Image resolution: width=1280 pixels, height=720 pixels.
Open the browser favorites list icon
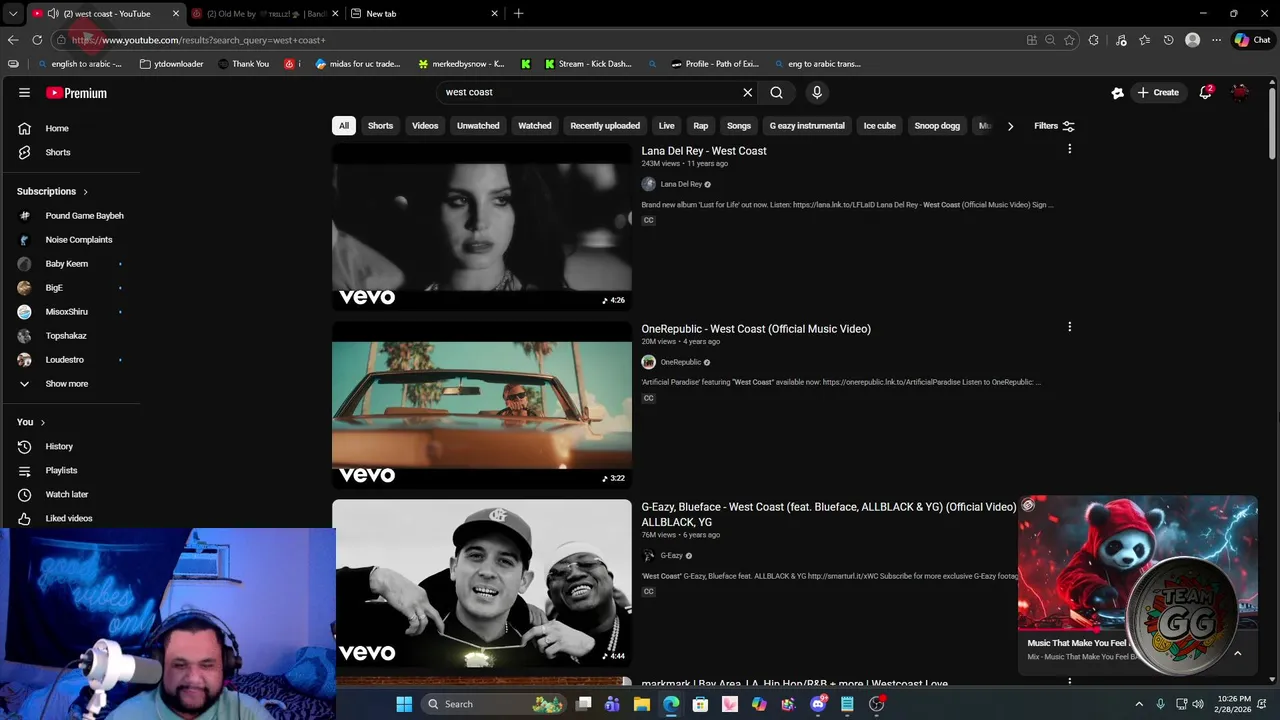coord(1144,40)
